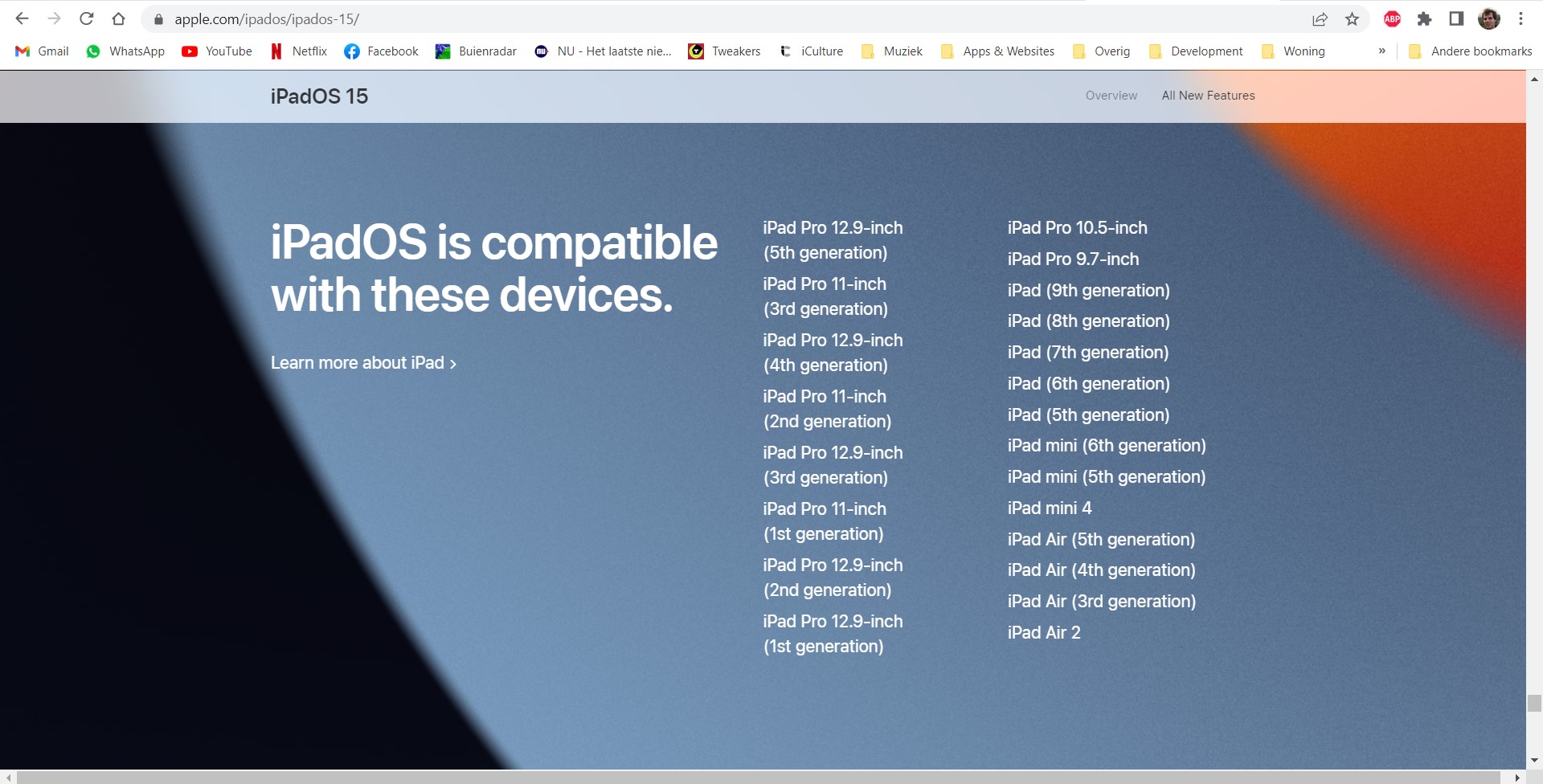1543x784 pixels.
Task: Click the iPad (5th generation) text
Action: point(1089,415)
